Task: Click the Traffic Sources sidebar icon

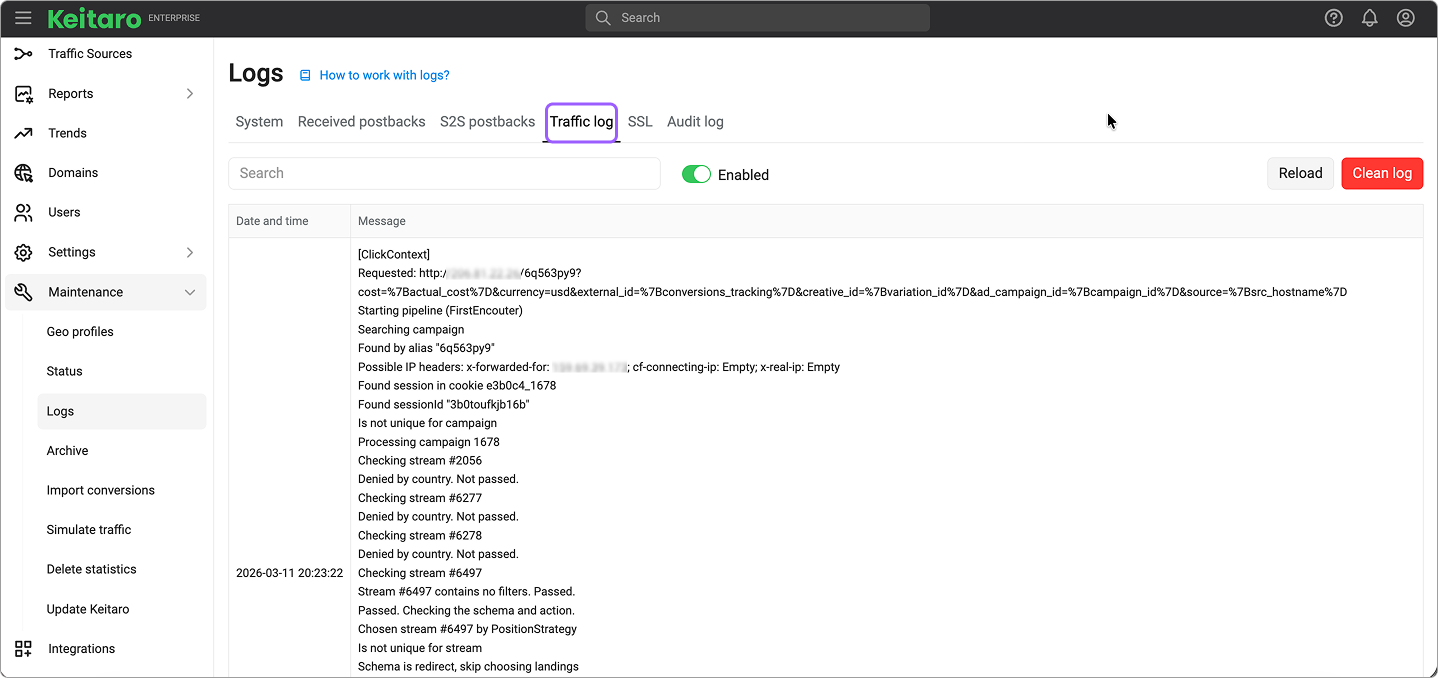Action: coord(23,54)
